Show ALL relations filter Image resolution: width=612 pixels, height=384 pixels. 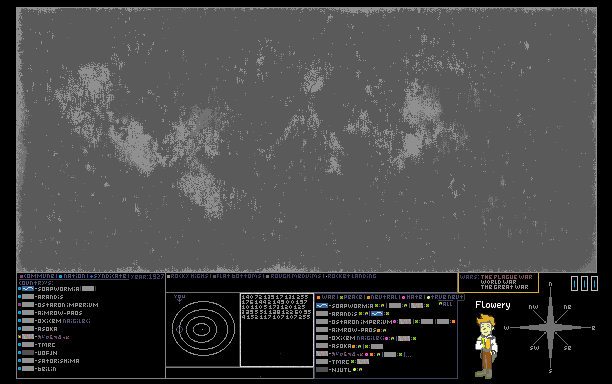point(446,304)
